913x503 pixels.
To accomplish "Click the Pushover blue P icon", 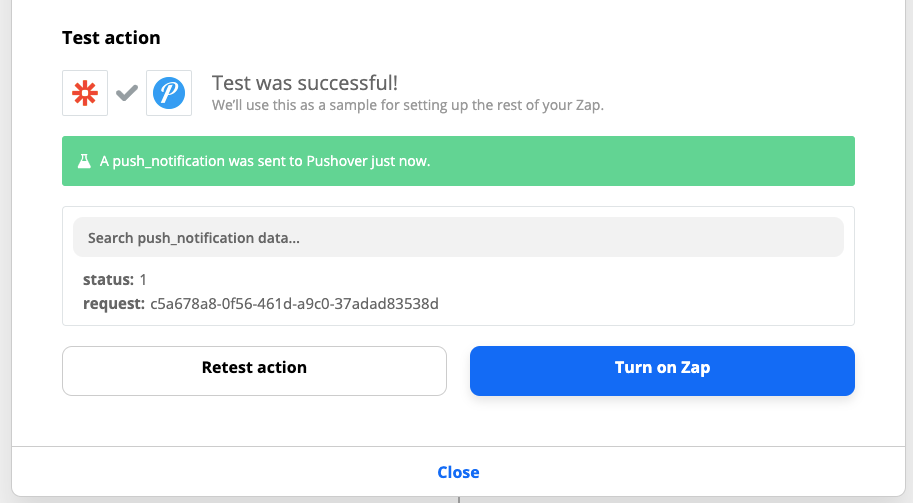I will click(x=169, y=93).
